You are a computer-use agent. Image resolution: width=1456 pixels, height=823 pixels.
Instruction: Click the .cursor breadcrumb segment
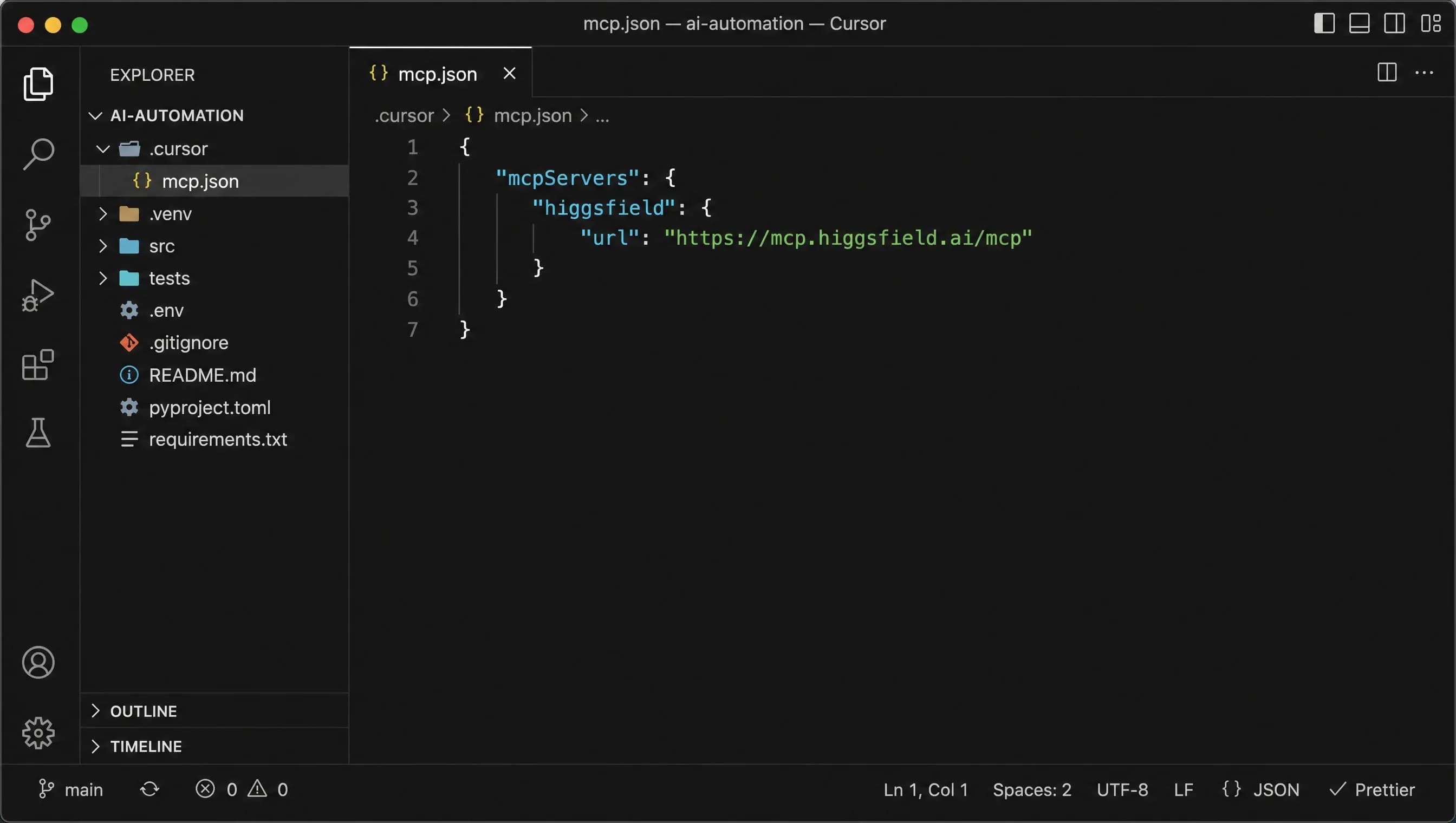[404, 116]
